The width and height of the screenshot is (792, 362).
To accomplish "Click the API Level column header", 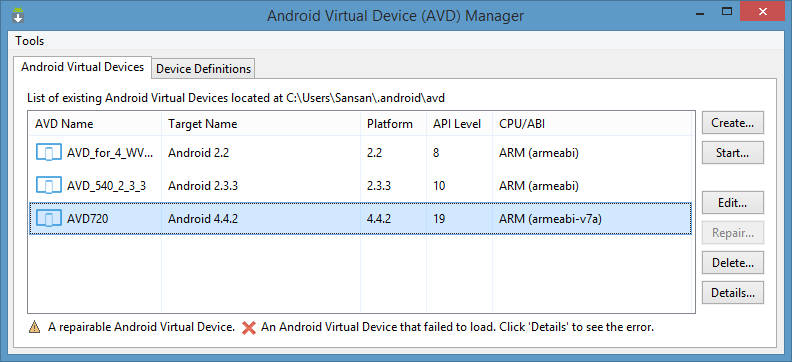I will point(459,124).
